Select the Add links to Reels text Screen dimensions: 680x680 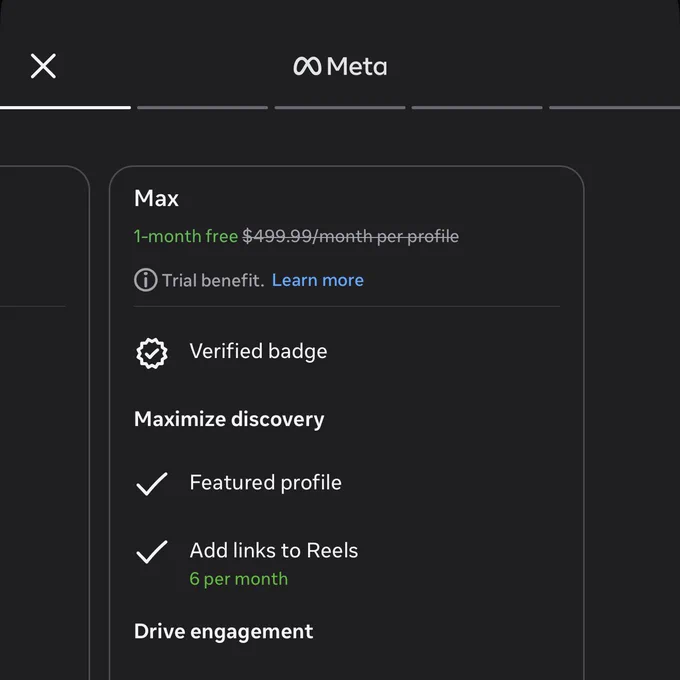click(274, 550)
